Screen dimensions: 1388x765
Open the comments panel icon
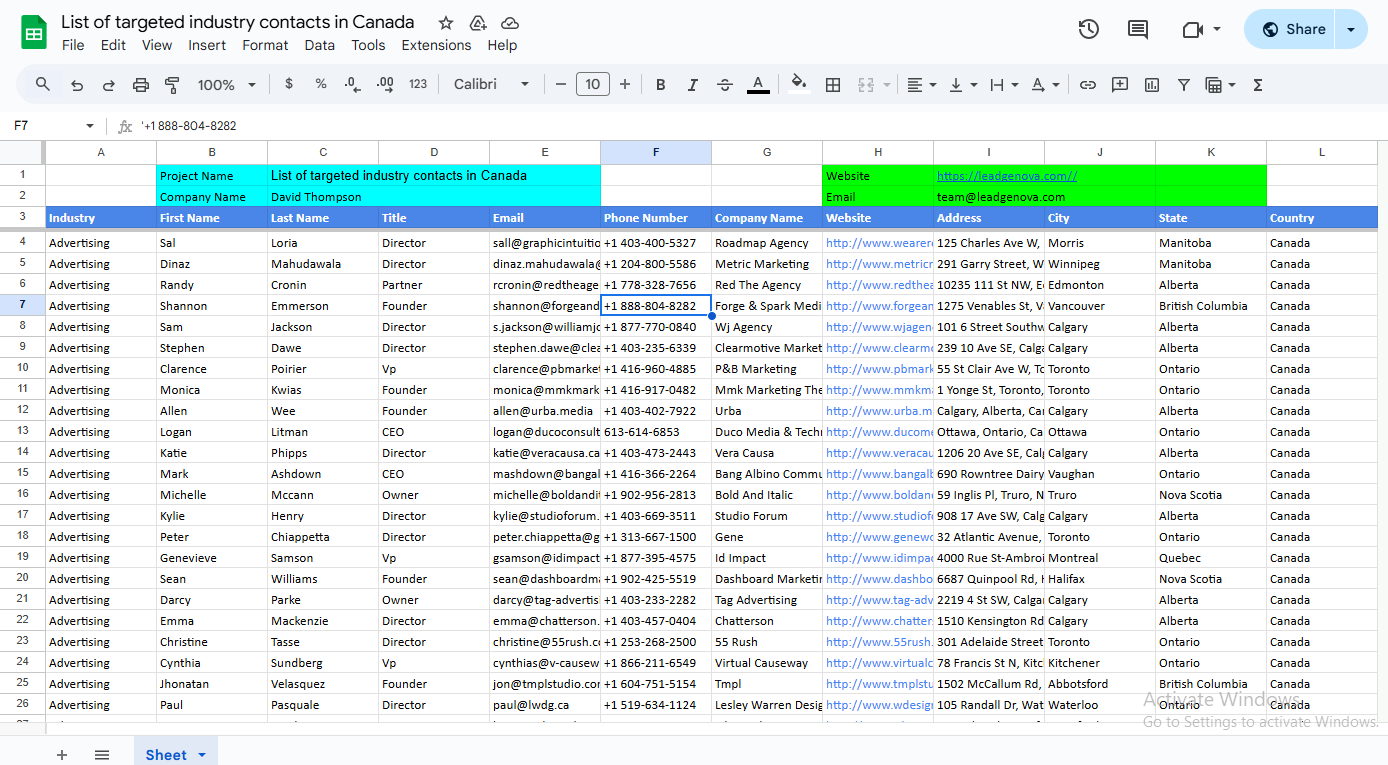1138,29
